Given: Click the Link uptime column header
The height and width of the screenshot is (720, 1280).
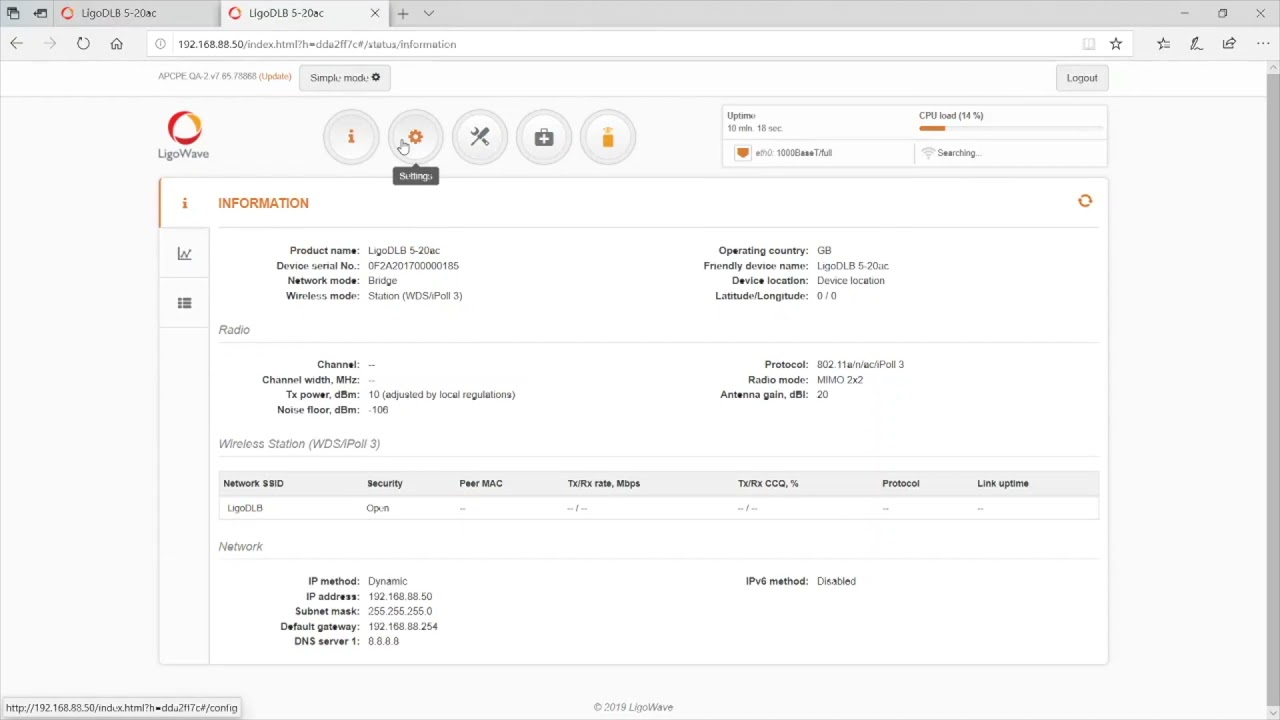Looking at the screenshot, I should (1003, 483).
